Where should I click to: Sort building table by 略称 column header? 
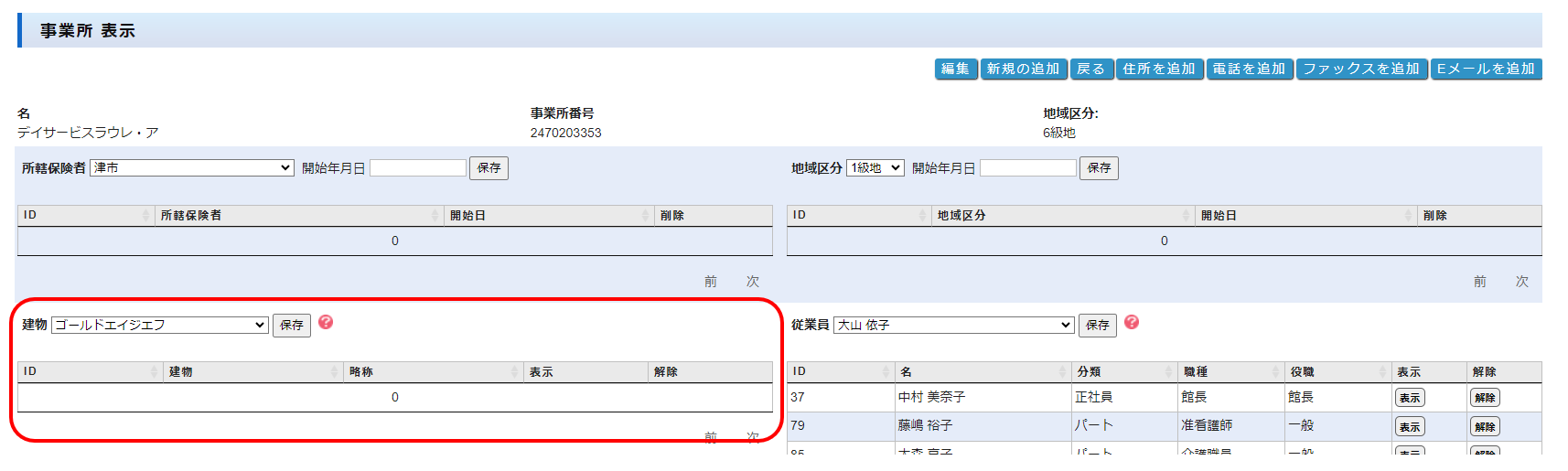point(432,372)
